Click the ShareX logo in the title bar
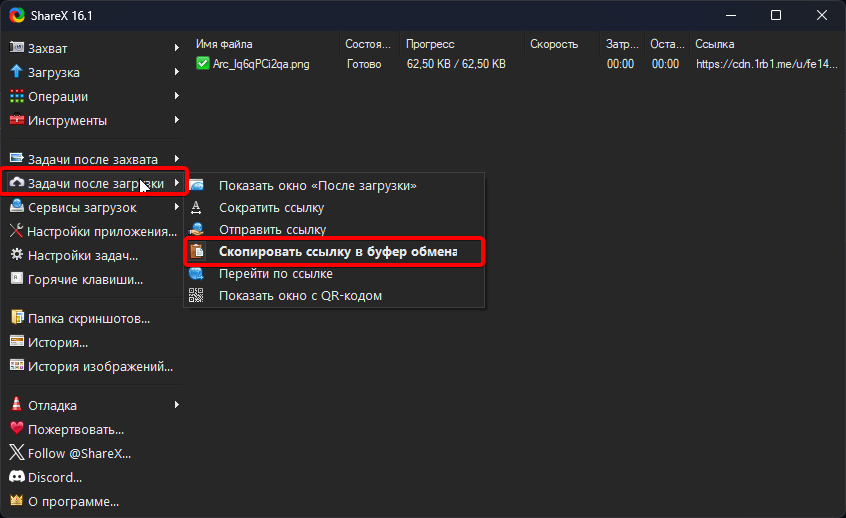 pyautogui.click(x=17, y=15)
